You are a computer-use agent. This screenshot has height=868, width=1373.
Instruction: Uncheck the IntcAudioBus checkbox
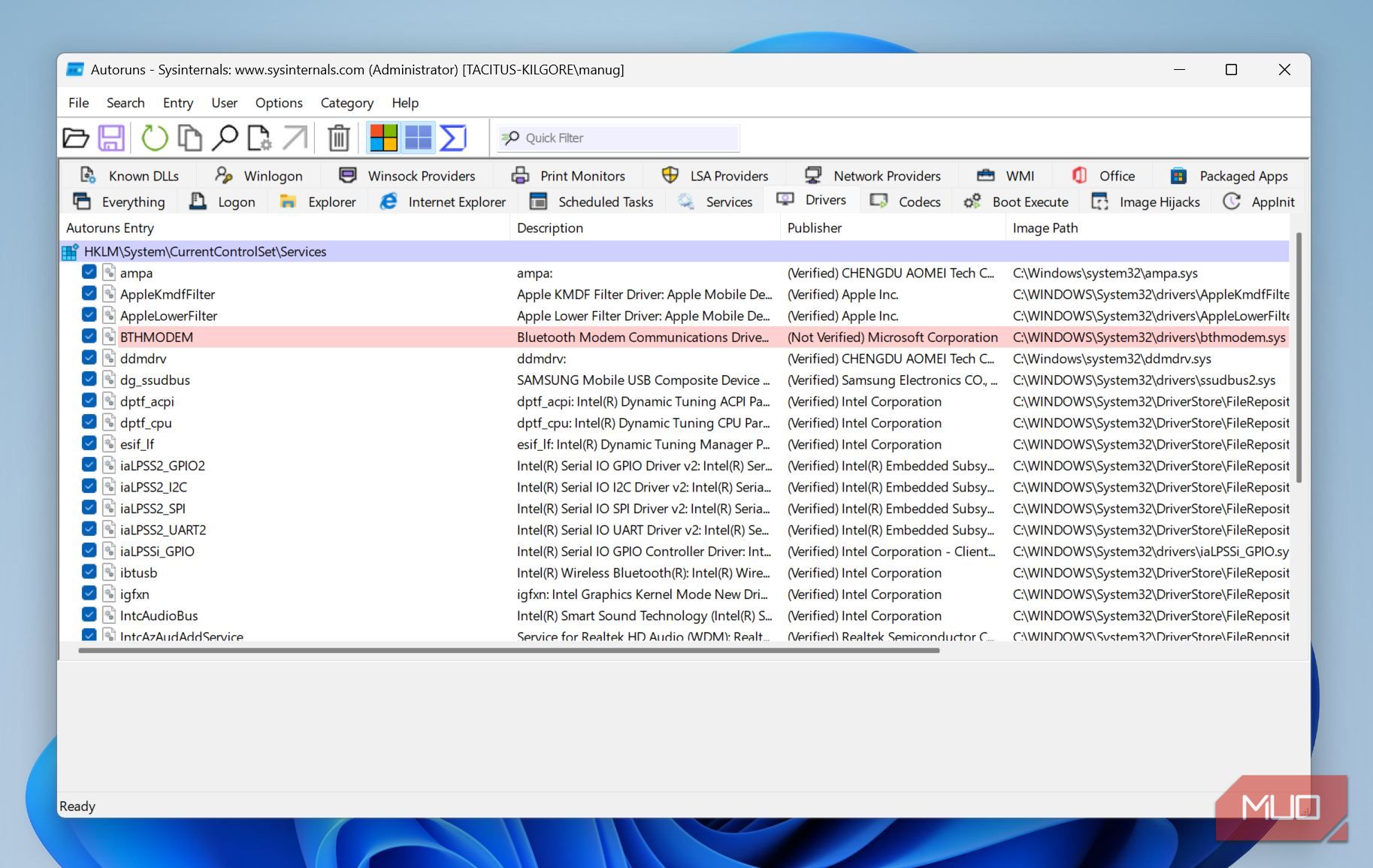point(89,615)
